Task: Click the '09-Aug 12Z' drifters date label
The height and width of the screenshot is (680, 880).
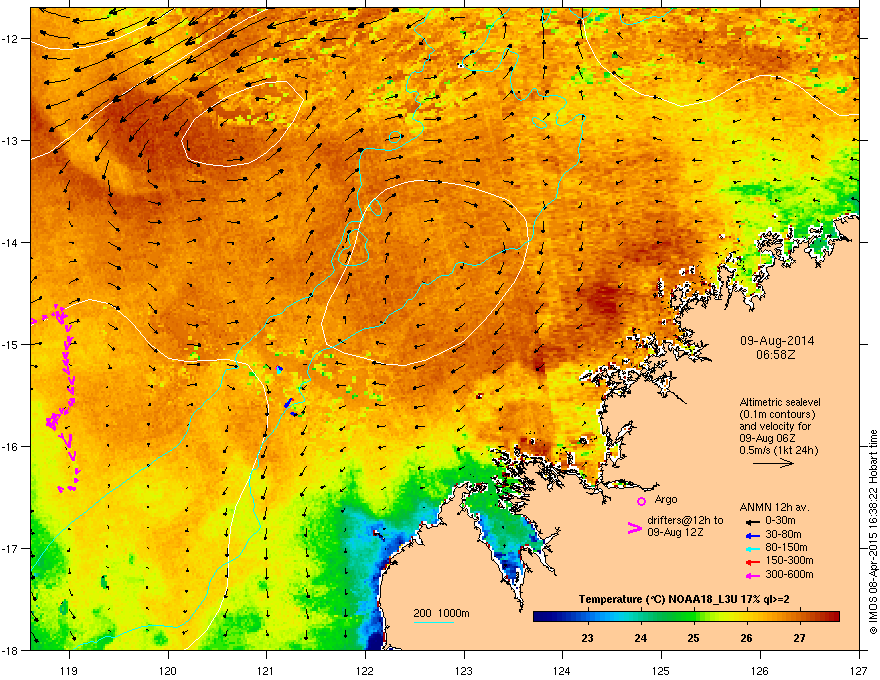Action: [675, 532]
